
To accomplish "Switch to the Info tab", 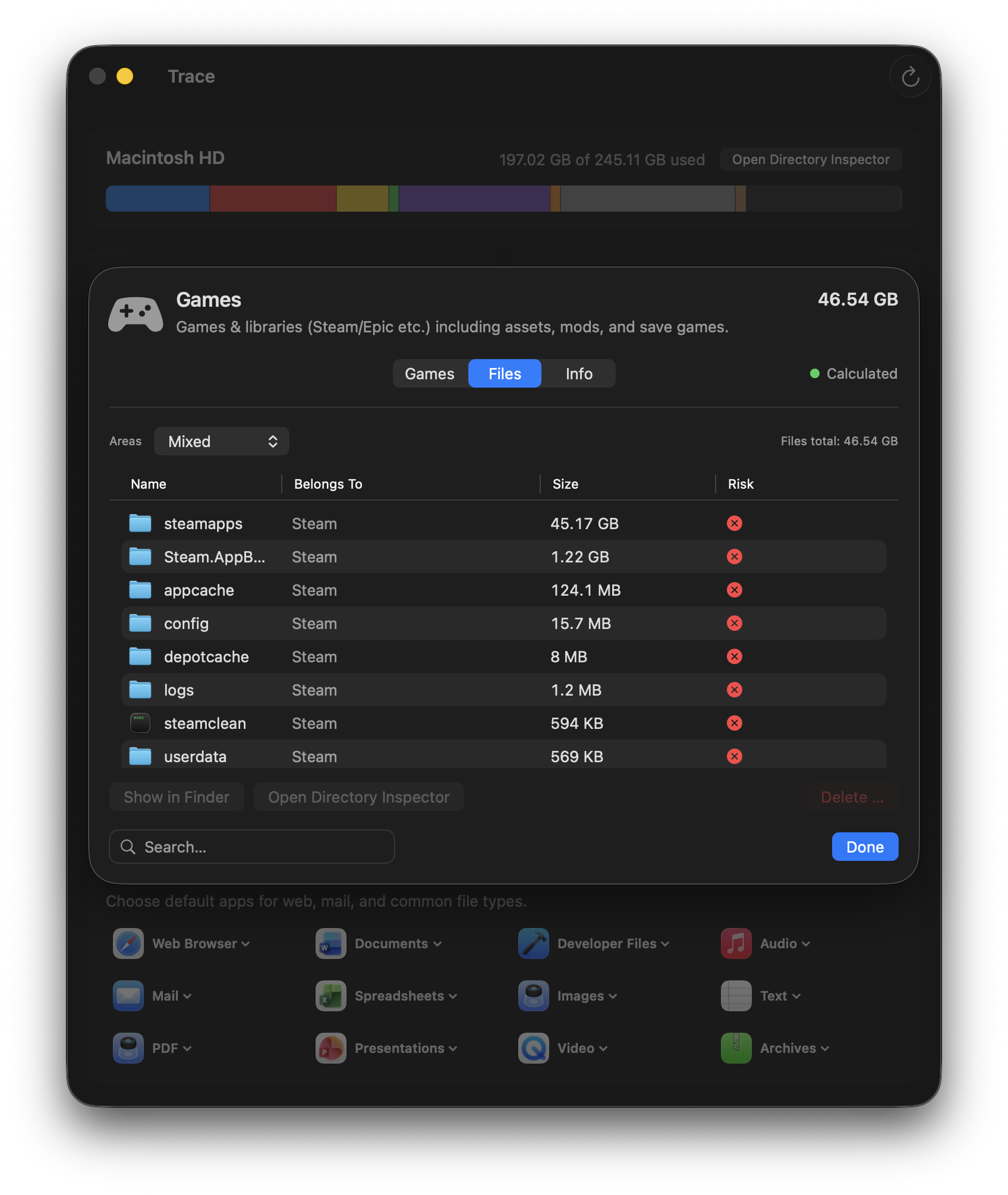I will click(578, 373).
